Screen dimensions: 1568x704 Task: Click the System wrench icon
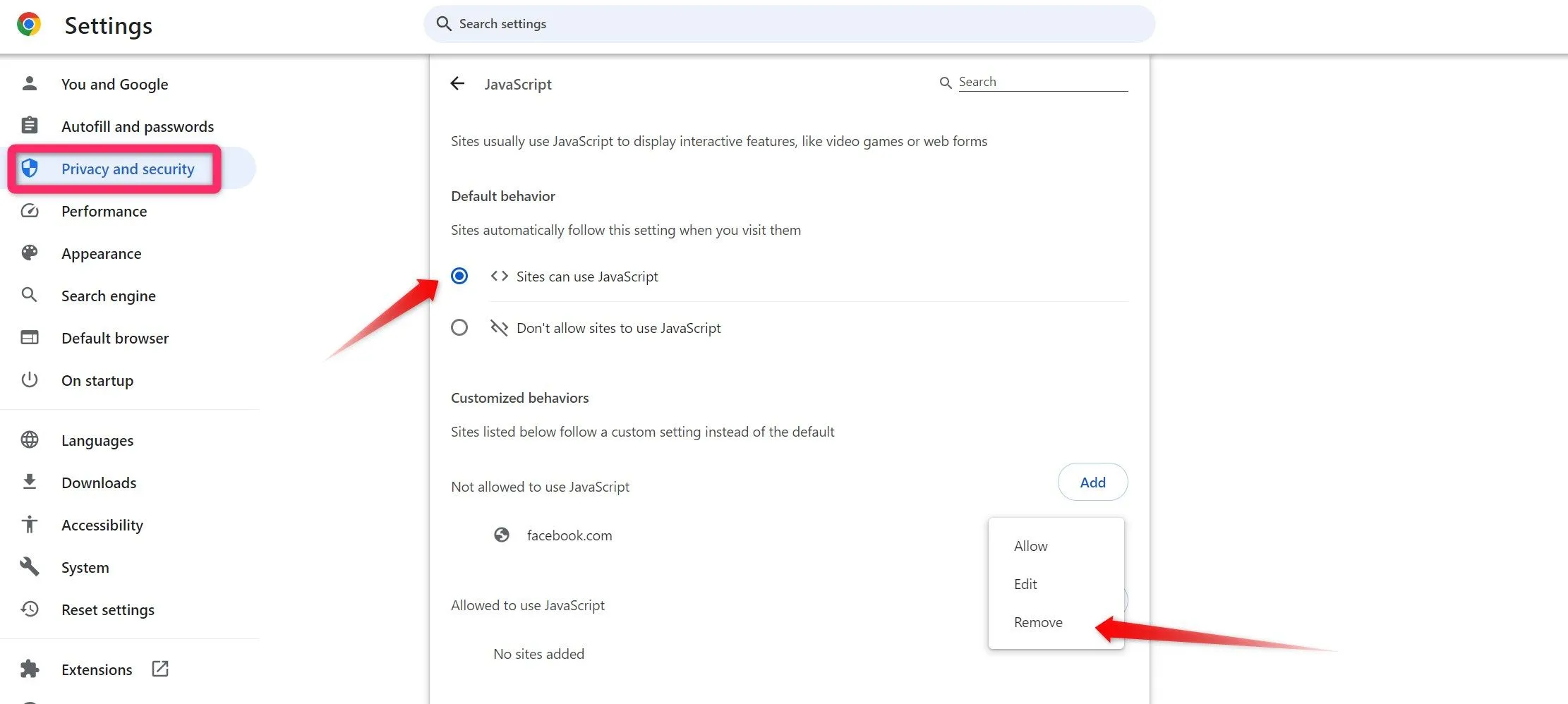pyautogui.click(x=29, y=566)
